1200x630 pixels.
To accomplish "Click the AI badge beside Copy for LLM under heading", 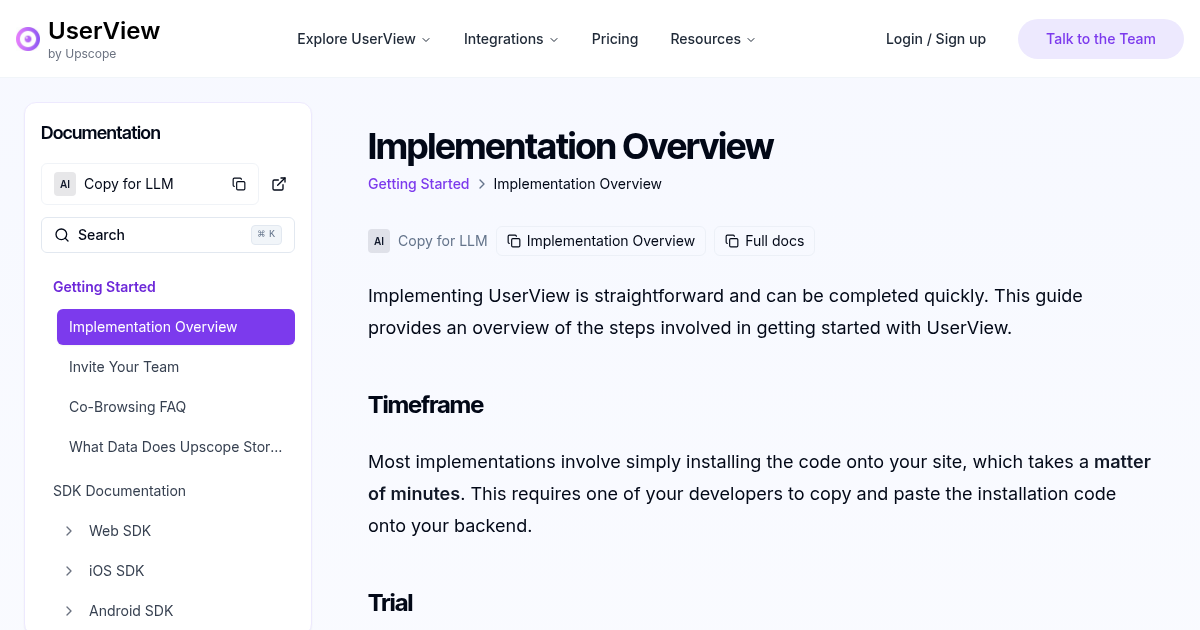I will click(379, 241).
